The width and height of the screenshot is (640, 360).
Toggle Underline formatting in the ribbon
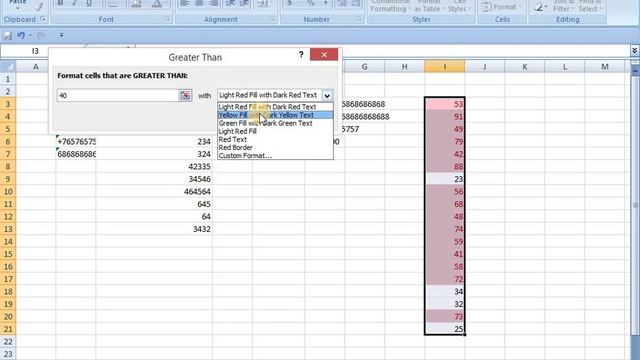coord(89,4)
